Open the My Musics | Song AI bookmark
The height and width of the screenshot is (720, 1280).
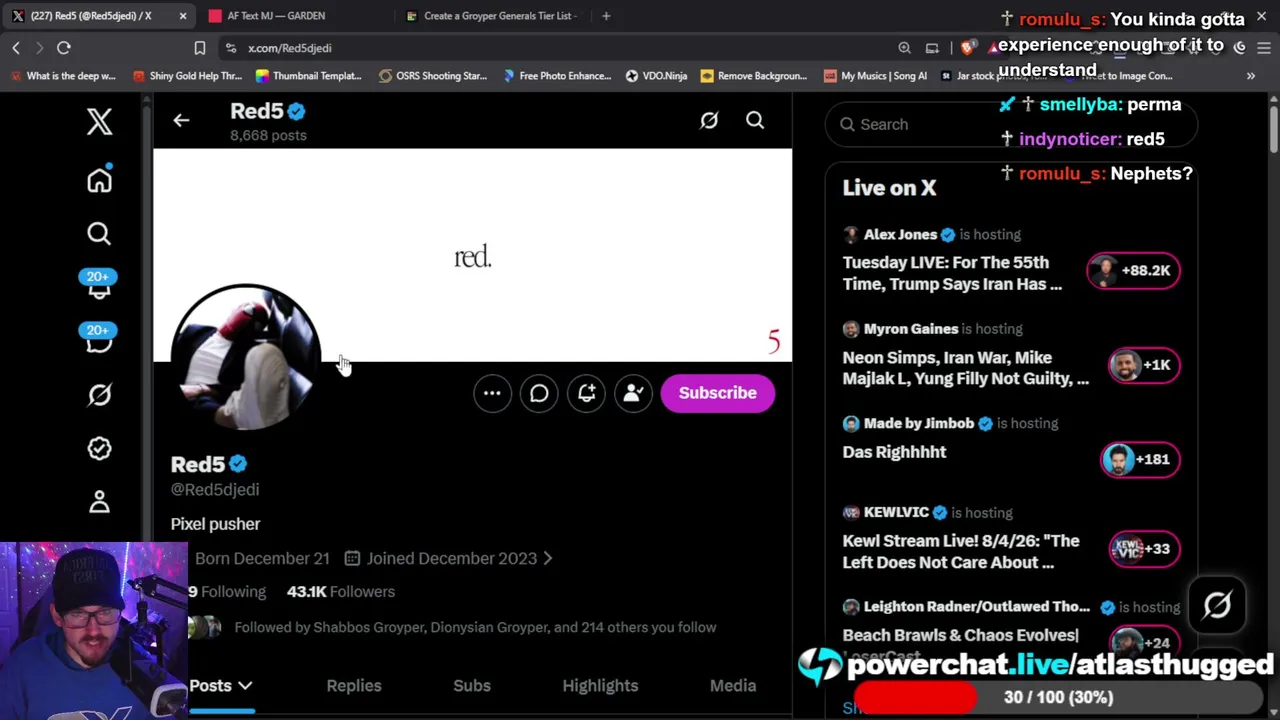pos(876,76)
